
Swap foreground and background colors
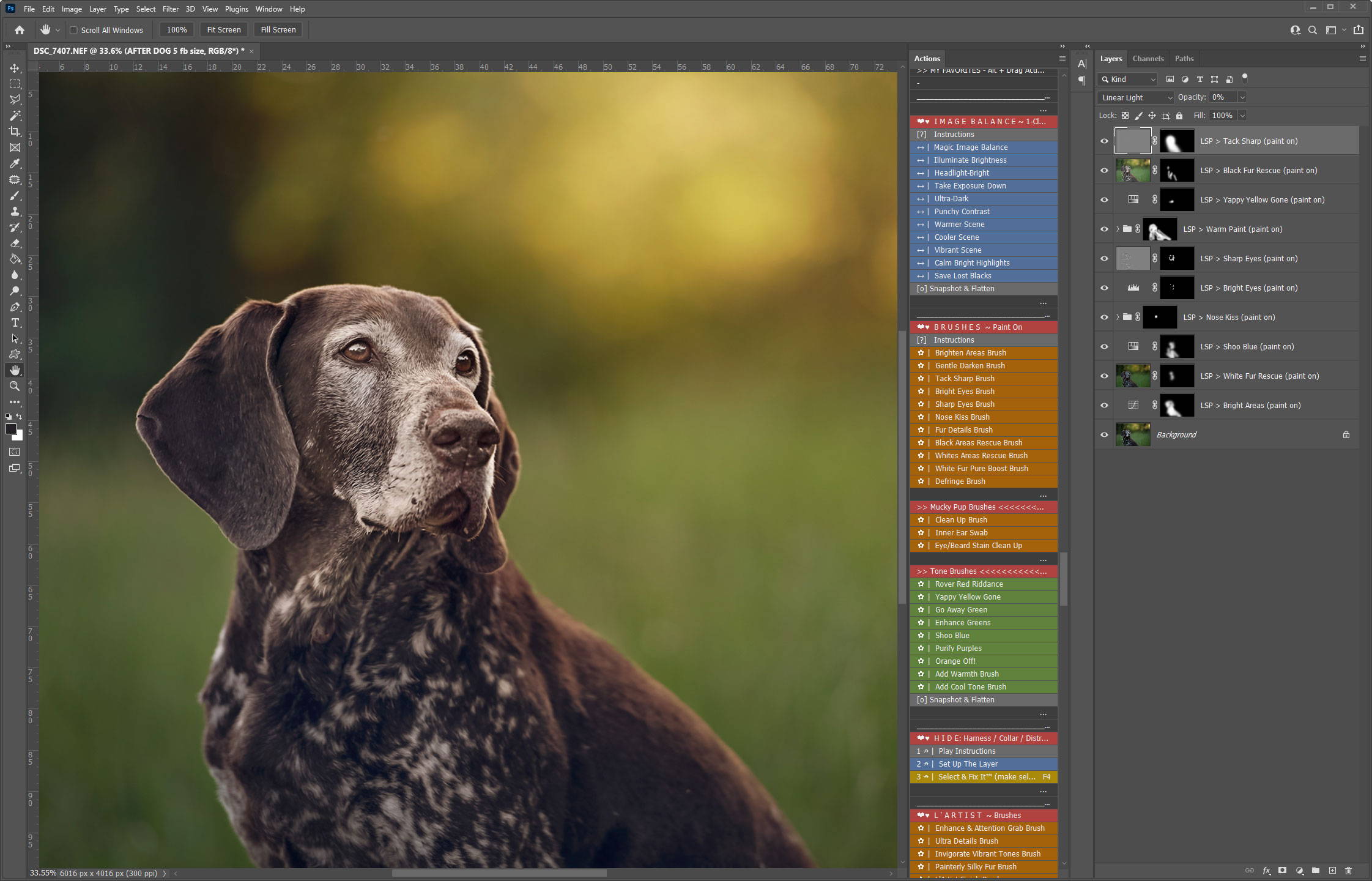click(x=19, y=417)
